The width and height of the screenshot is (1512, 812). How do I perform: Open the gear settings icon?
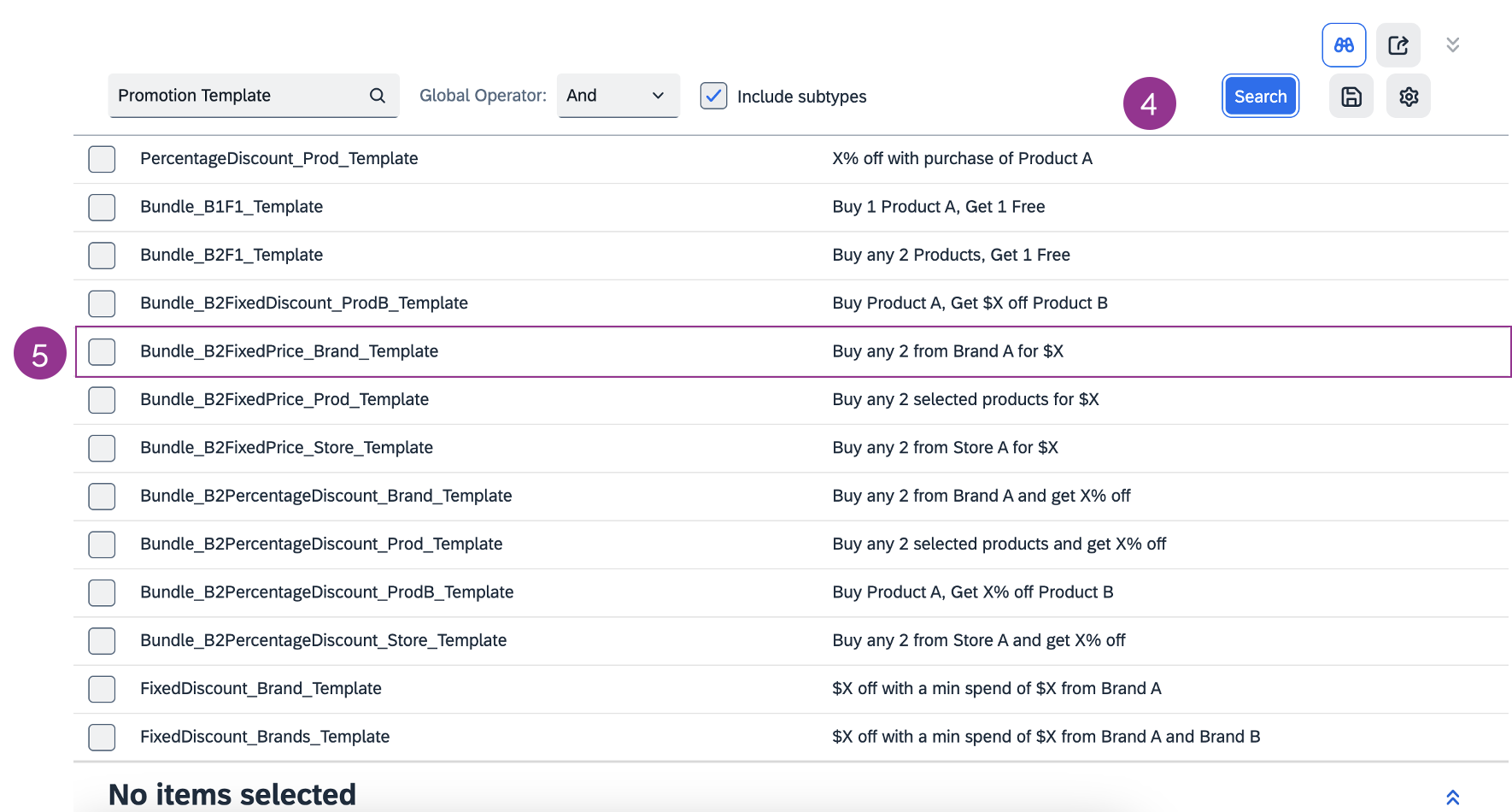(1408, 97)
